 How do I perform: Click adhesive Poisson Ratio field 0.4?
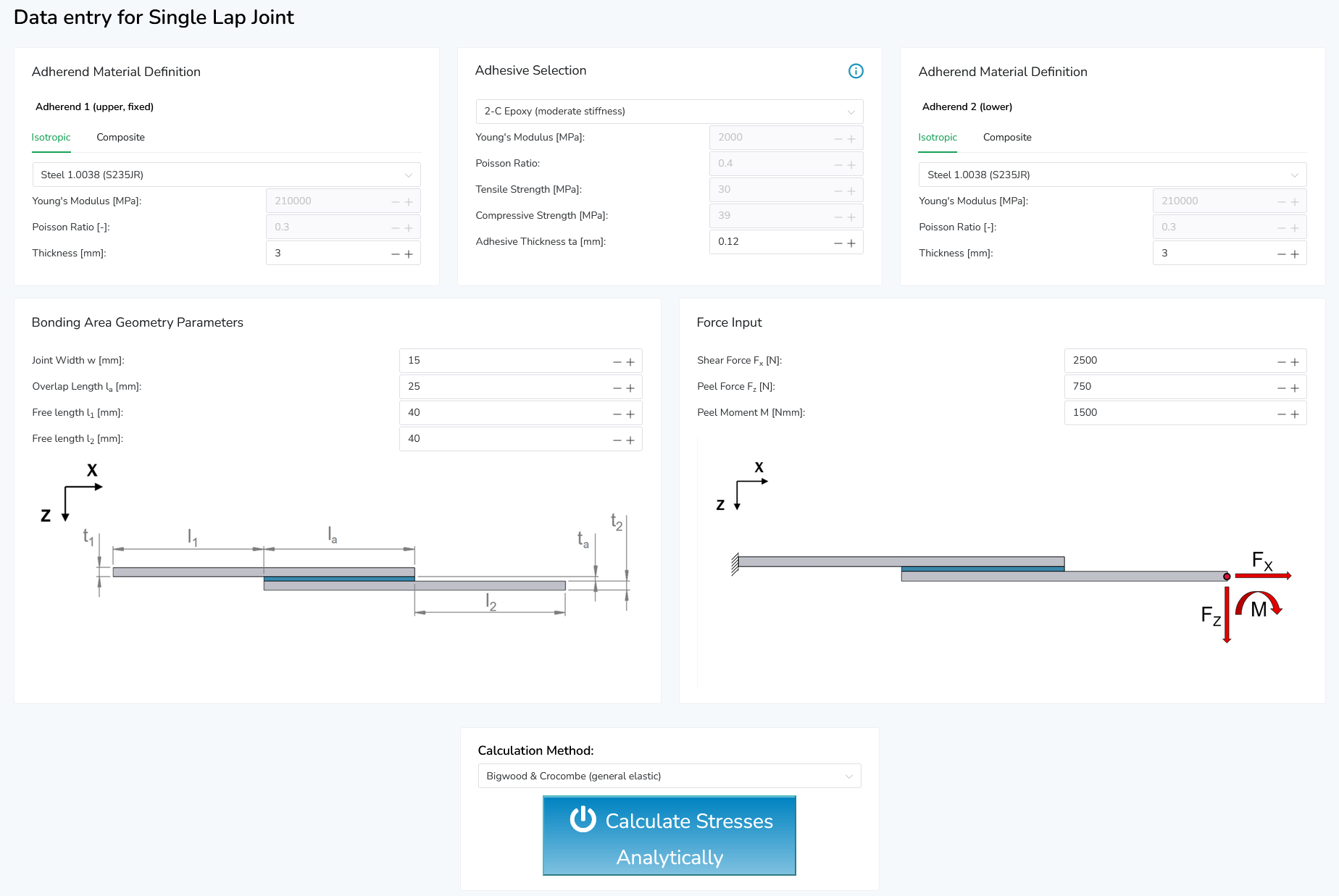786,164
